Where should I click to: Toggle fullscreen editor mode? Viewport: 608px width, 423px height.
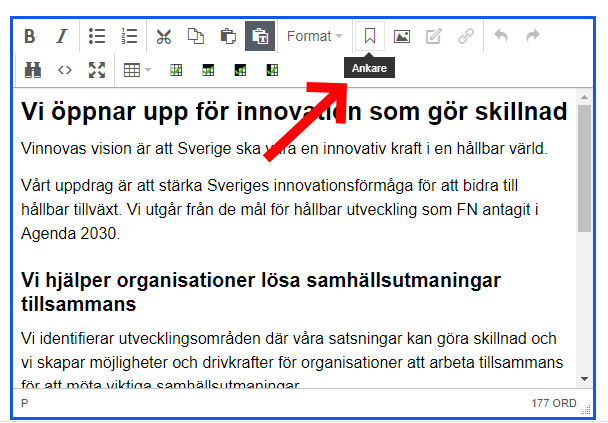[97, 70]
